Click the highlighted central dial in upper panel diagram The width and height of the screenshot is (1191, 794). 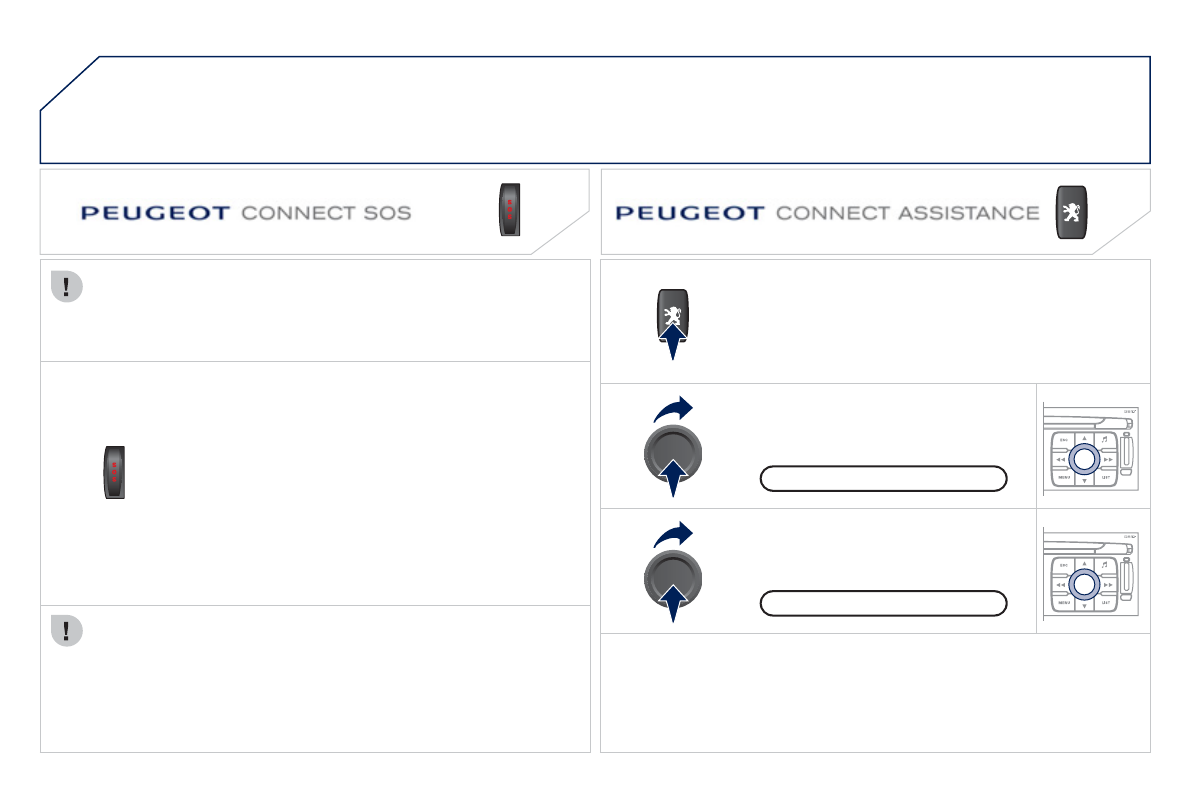(1085, 459)
